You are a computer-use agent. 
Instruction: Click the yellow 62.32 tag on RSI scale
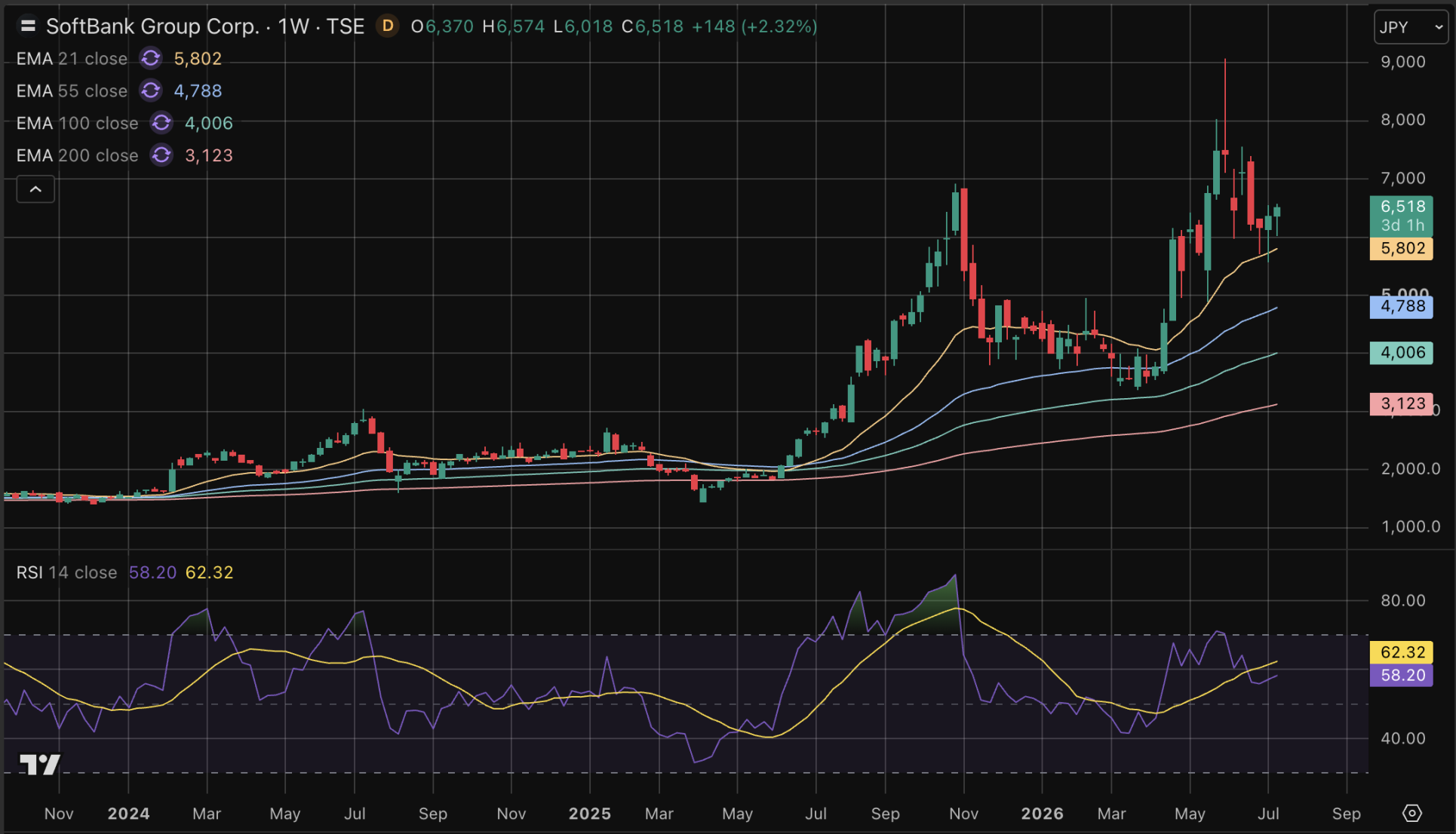pos(1401,653)
